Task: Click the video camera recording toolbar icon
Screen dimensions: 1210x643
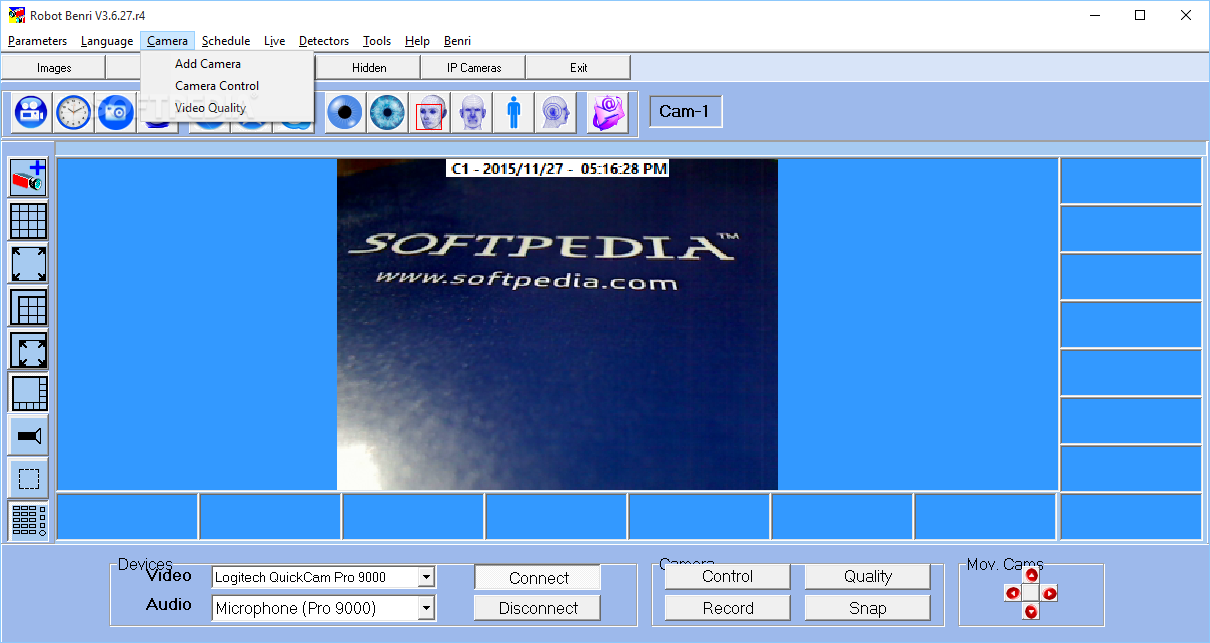Action: (x=31, y=112)
